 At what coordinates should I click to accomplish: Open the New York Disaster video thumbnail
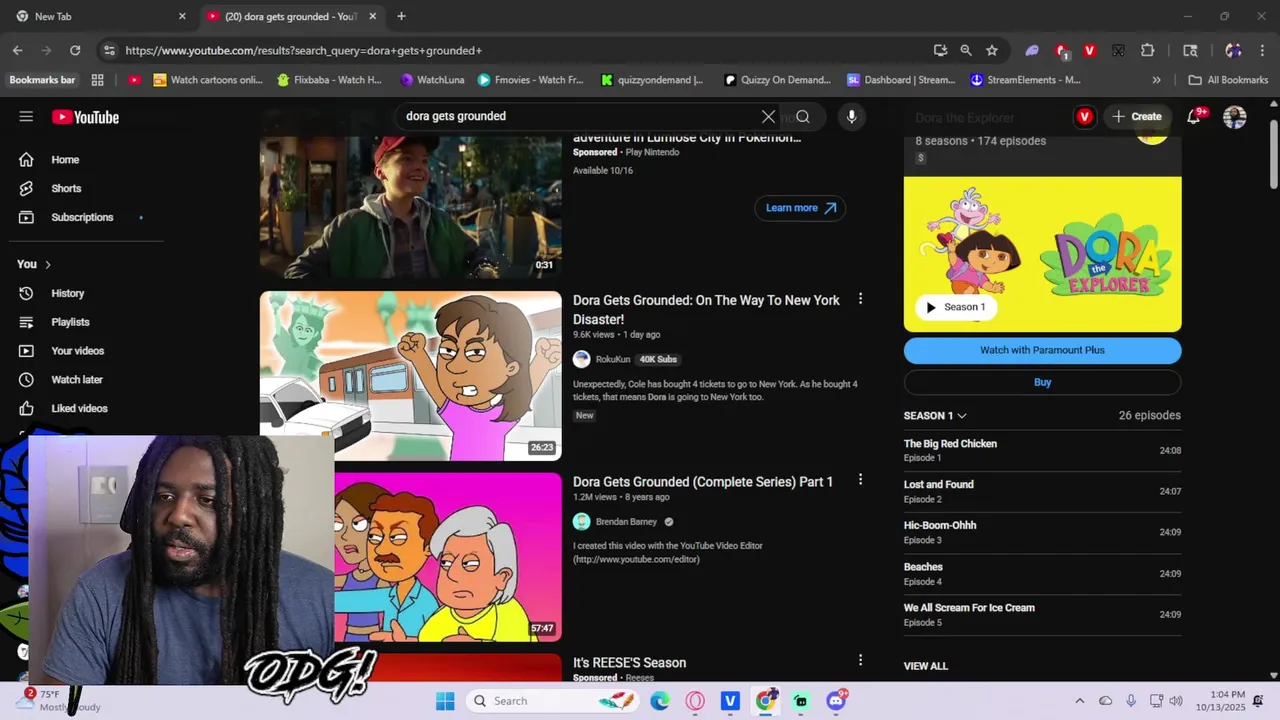[x=411, y=376]
